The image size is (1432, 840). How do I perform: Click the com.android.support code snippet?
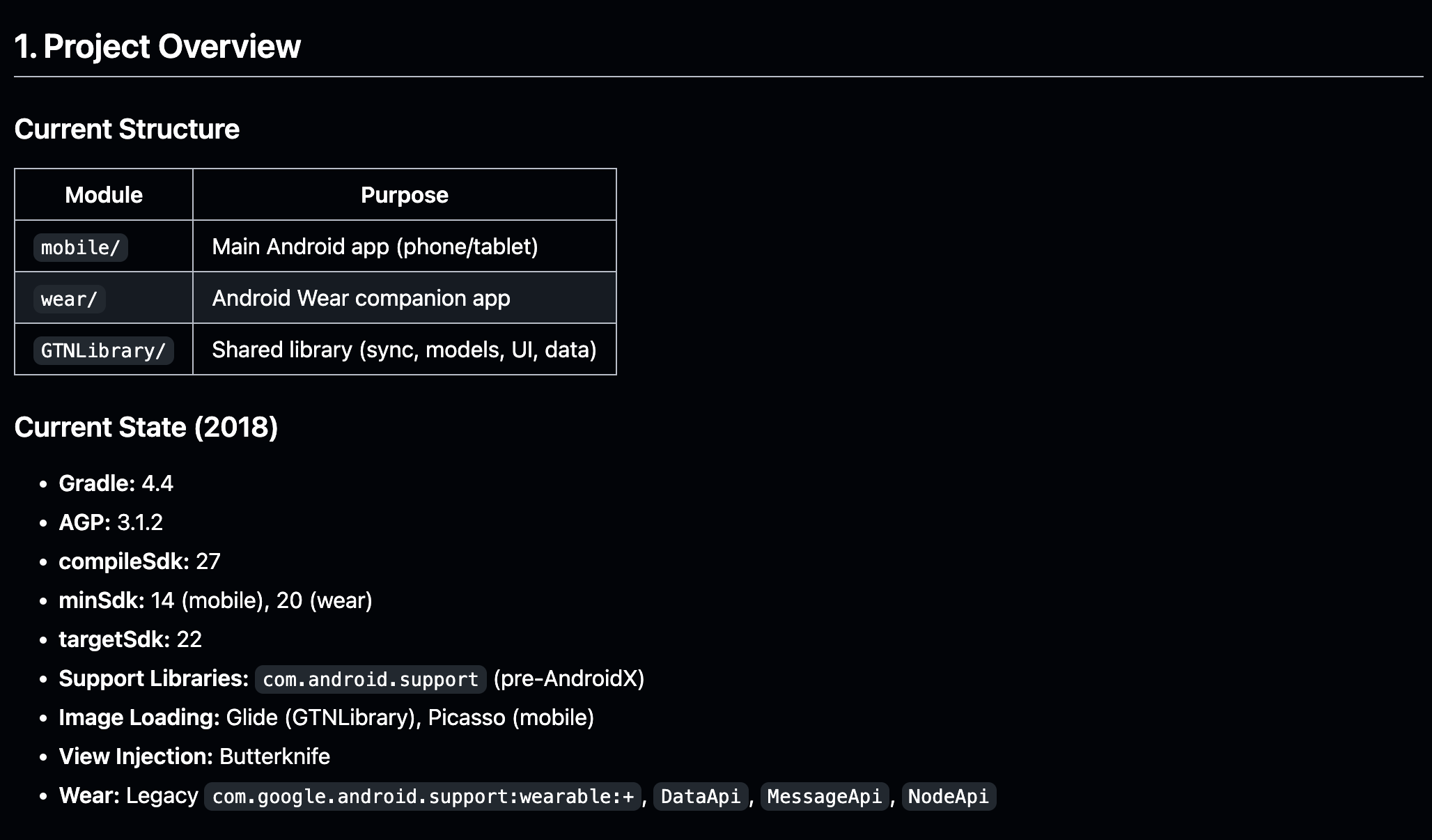click(x=370, y=679)
